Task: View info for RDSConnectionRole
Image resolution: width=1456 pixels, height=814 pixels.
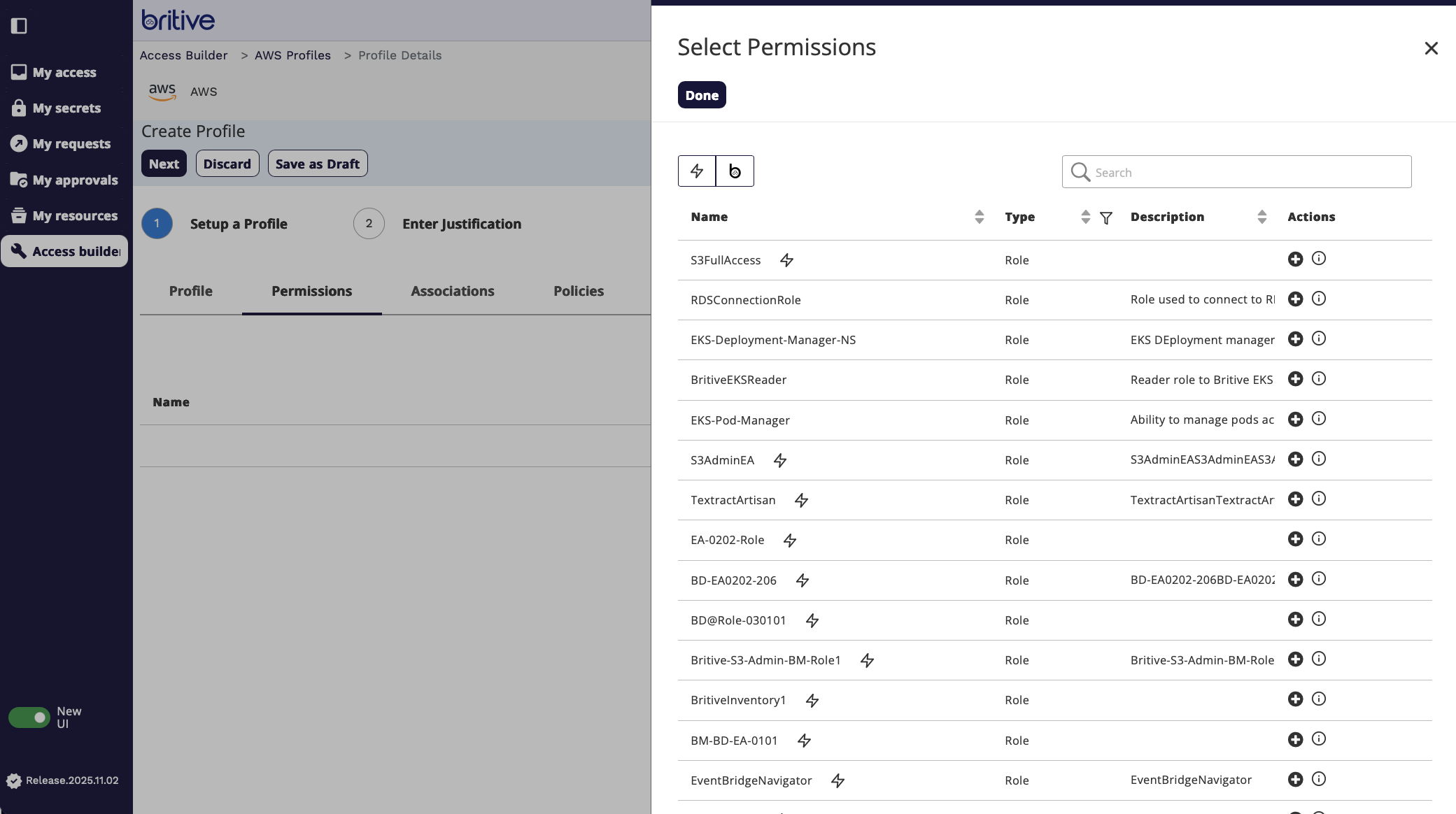Action: pyautogui.click(x=1318, y=299)
